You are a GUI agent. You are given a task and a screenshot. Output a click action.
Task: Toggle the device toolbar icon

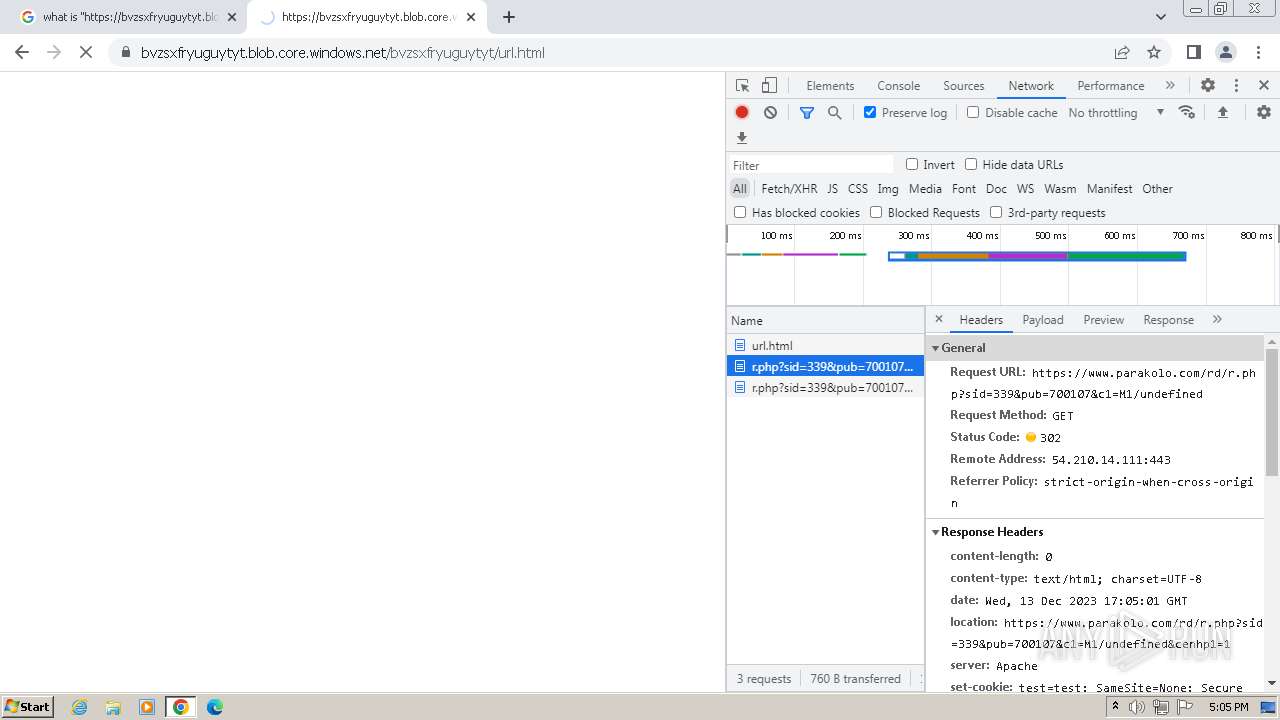pyautogui.click(x=769, y=86)
